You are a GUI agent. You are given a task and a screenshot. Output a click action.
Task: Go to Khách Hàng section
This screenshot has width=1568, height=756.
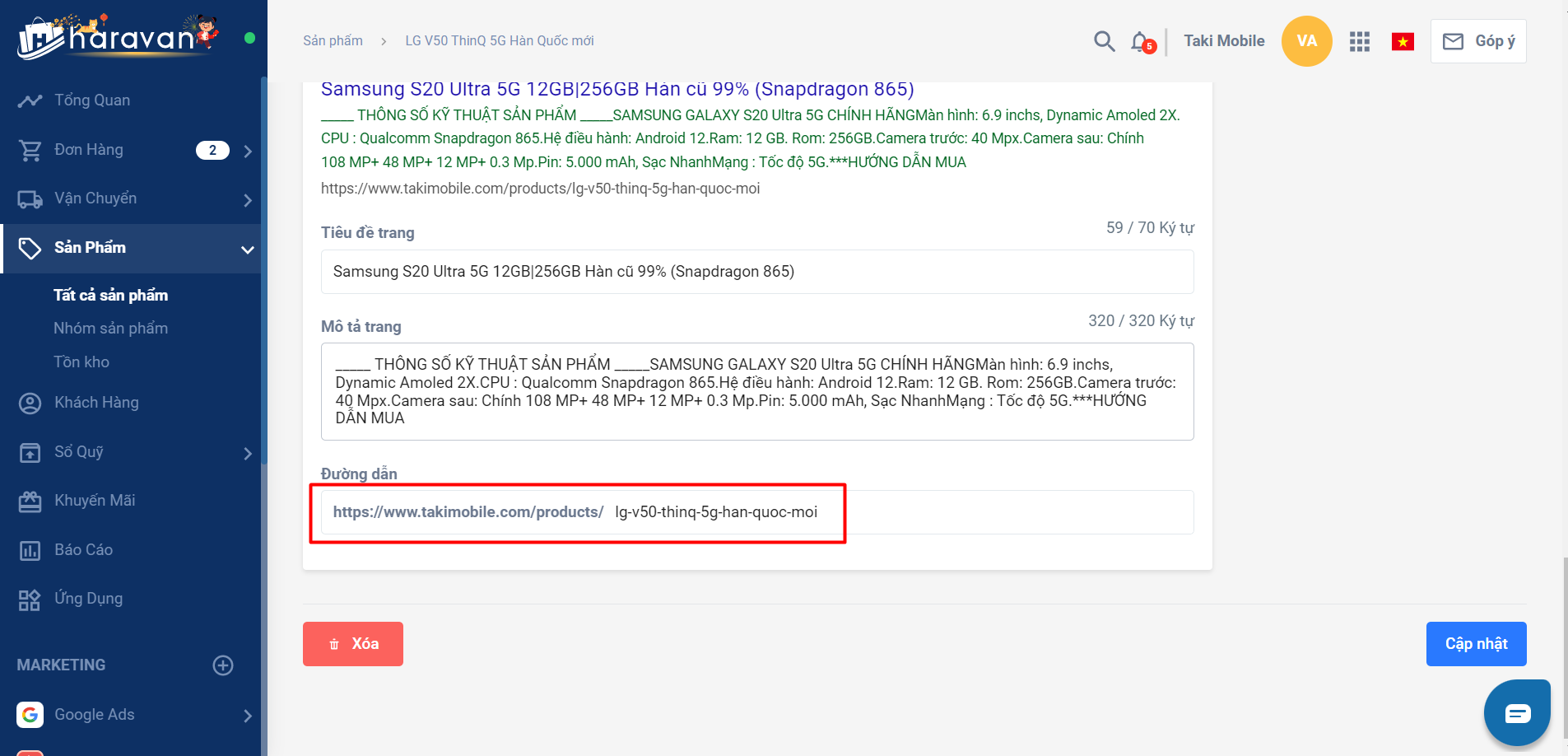[x=96, y=403]
